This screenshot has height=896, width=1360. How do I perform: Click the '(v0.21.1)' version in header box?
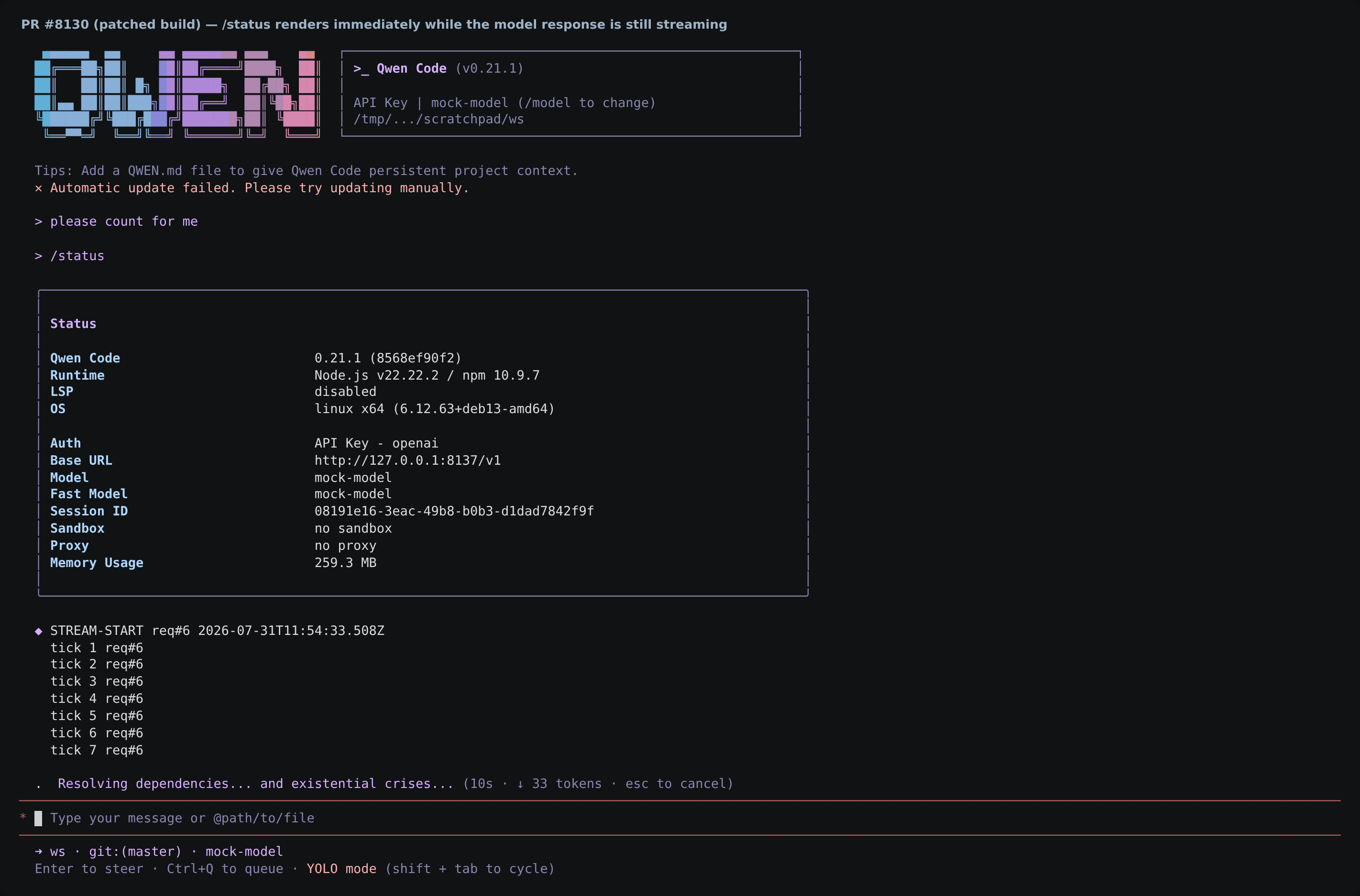(x=489, y=68)
